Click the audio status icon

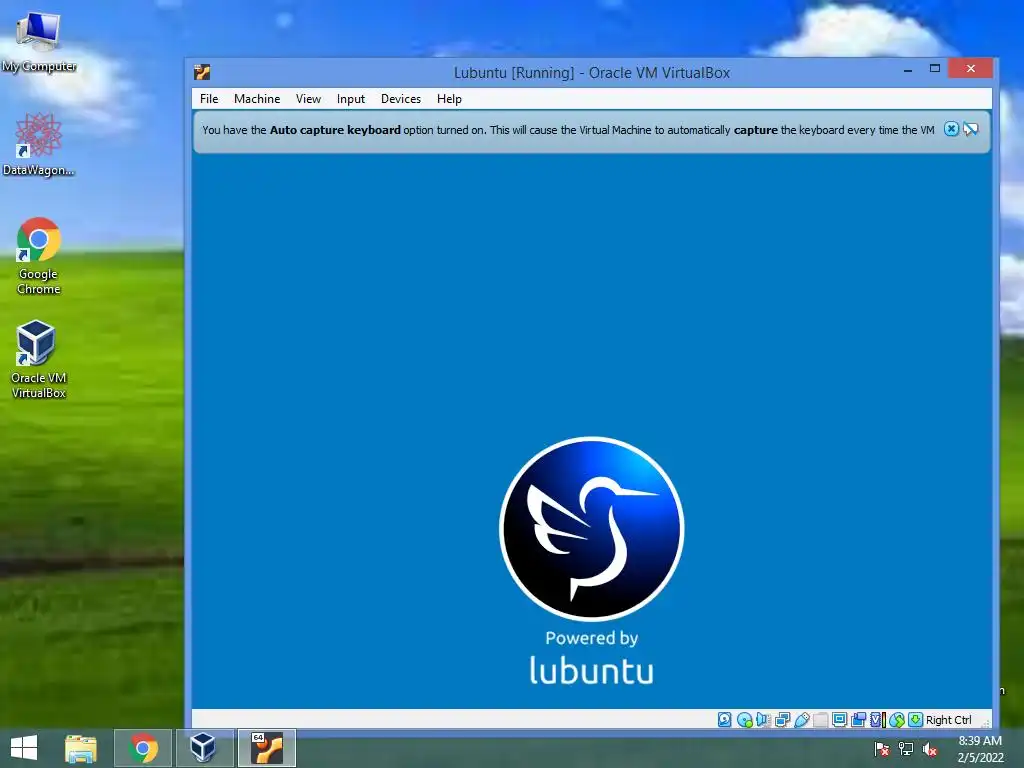[x=763, y=720]
